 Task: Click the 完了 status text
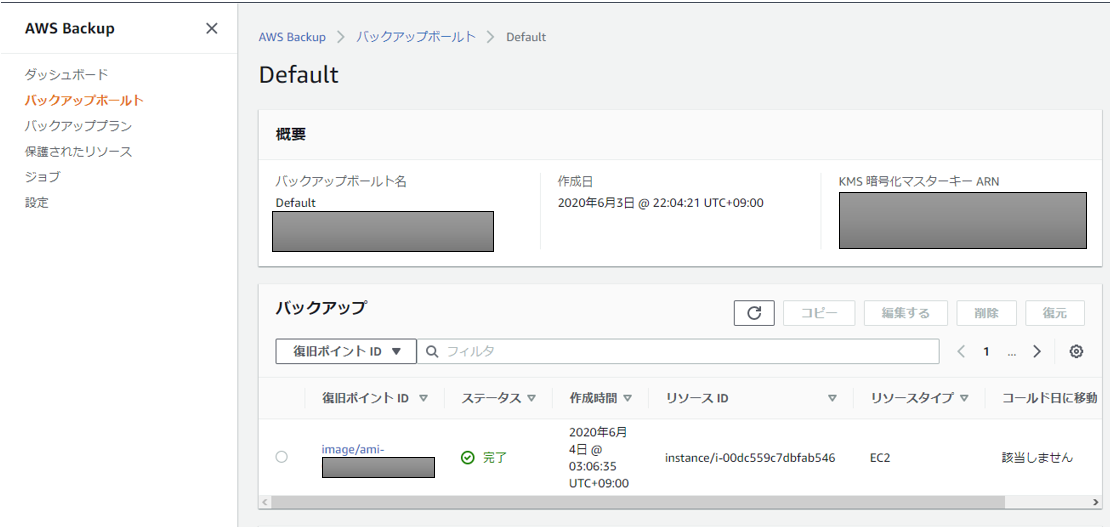(x=495, y=458)
